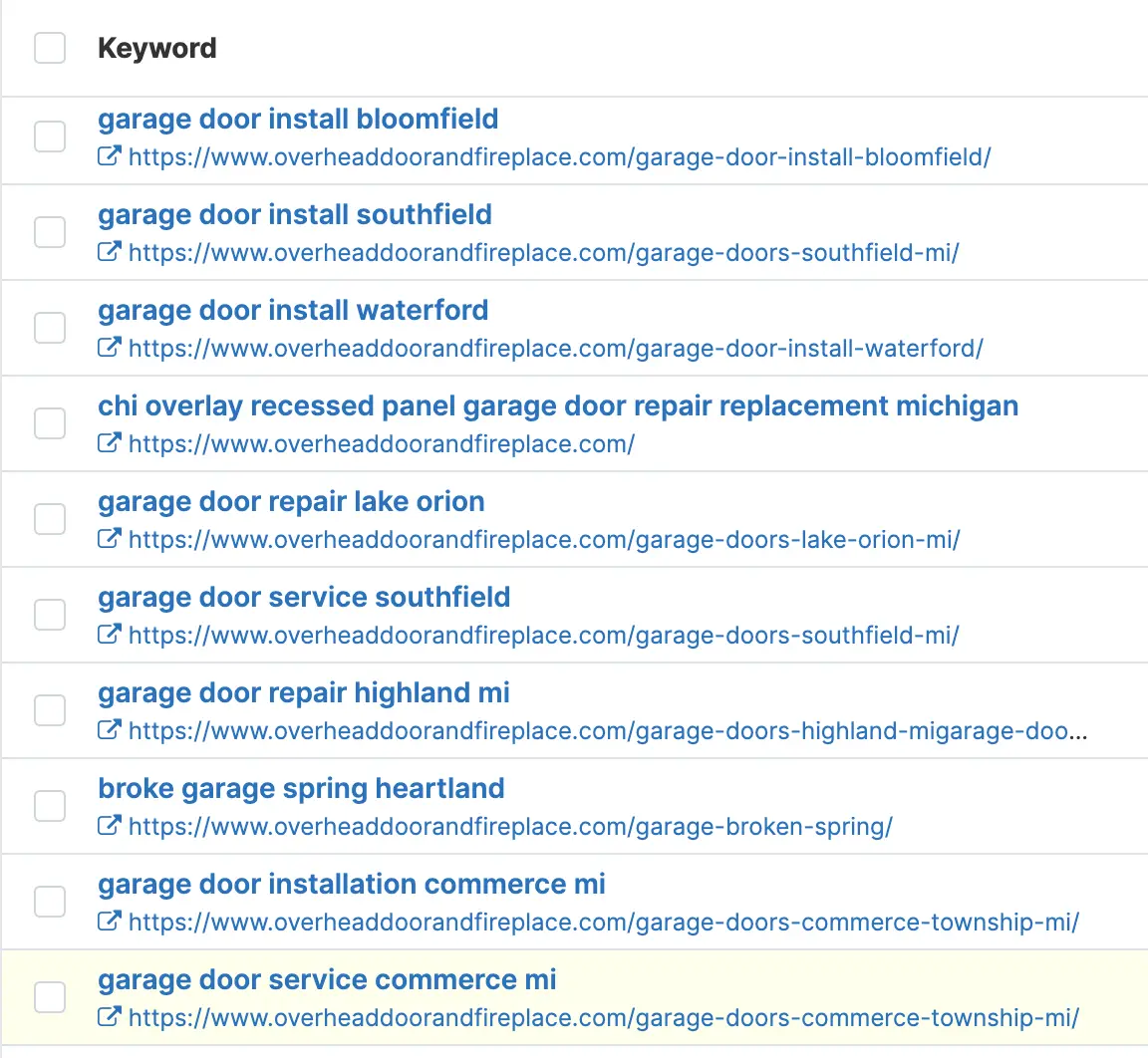The height and width of the screenshot is (1058, 1148).
Task: Open external link icon for highland URL
Action: point(109,730)
